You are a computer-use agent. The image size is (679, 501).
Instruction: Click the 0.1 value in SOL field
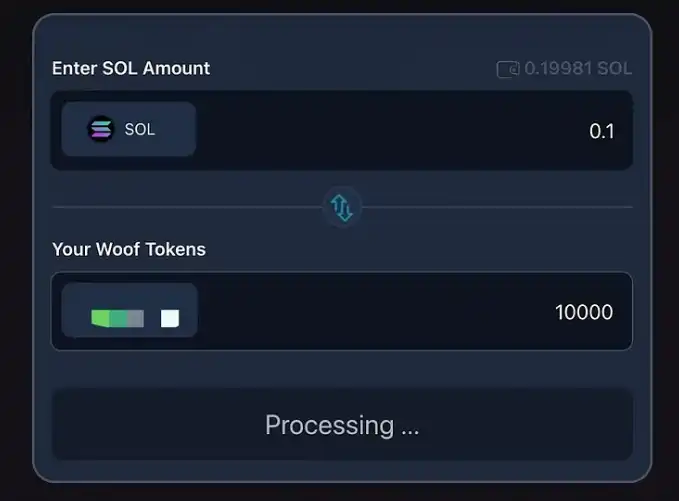[x=601, y=132]
